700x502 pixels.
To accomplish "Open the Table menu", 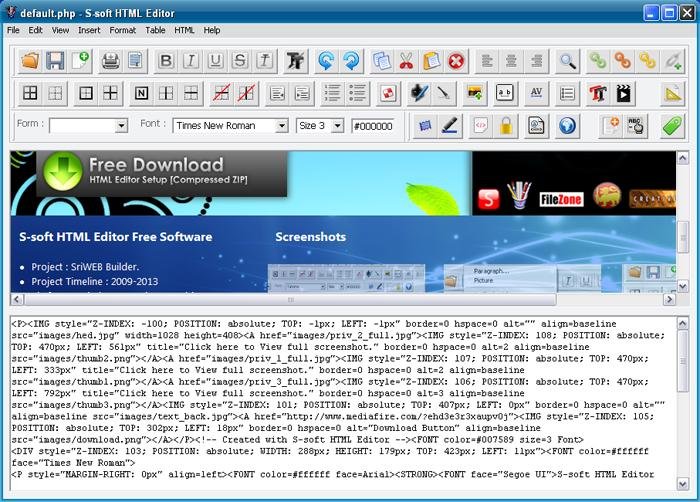I will click(x=155, y=30).
